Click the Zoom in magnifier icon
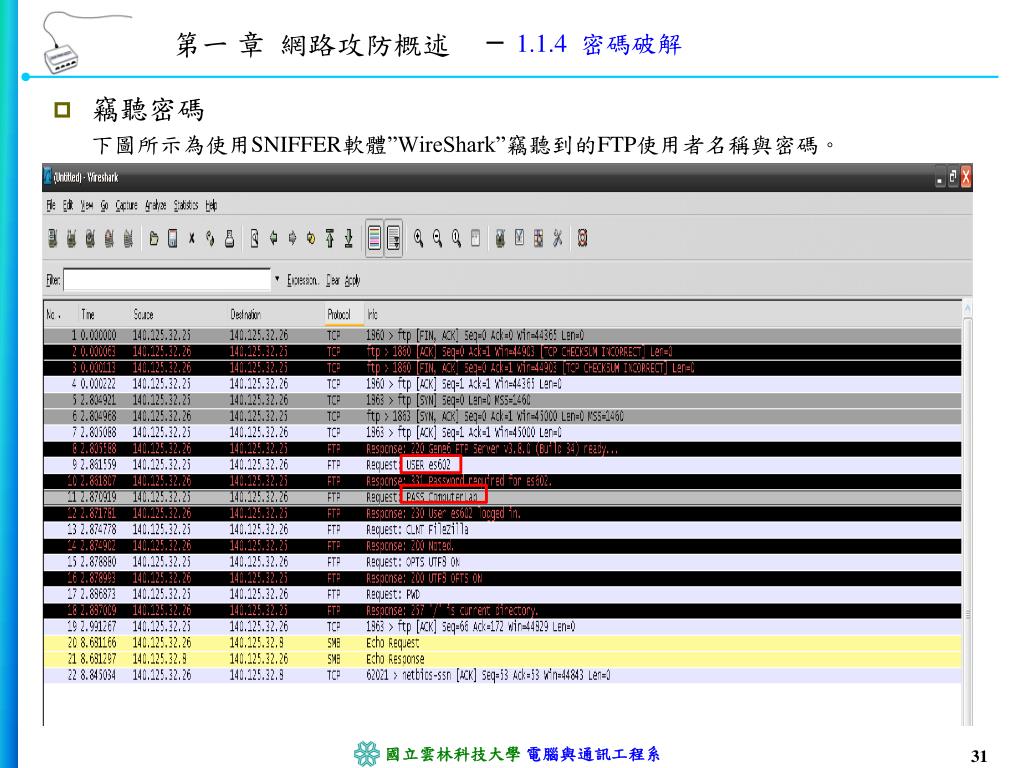 pos(419,239)
